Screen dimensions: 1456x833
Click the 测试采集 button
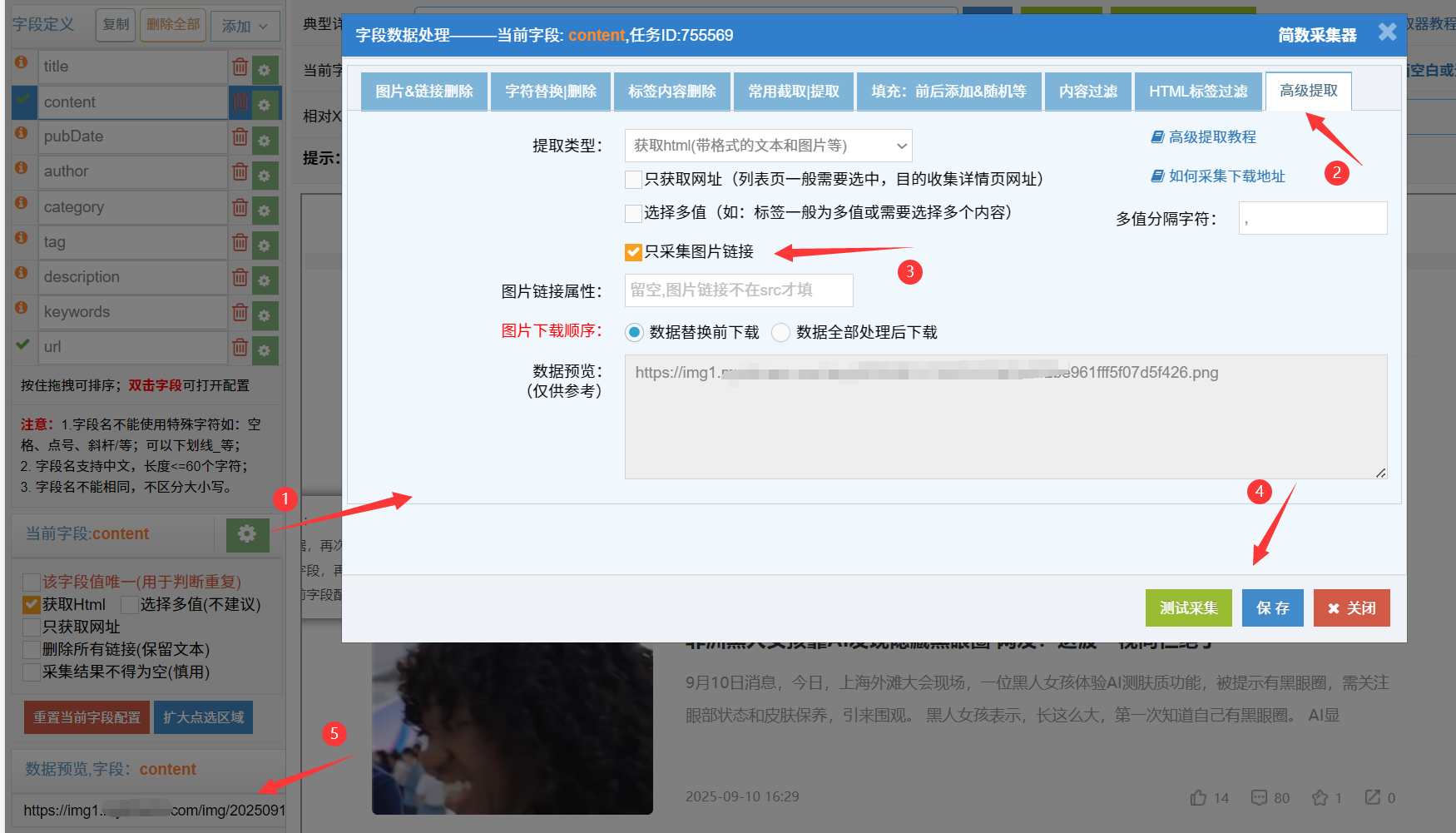1188,608
